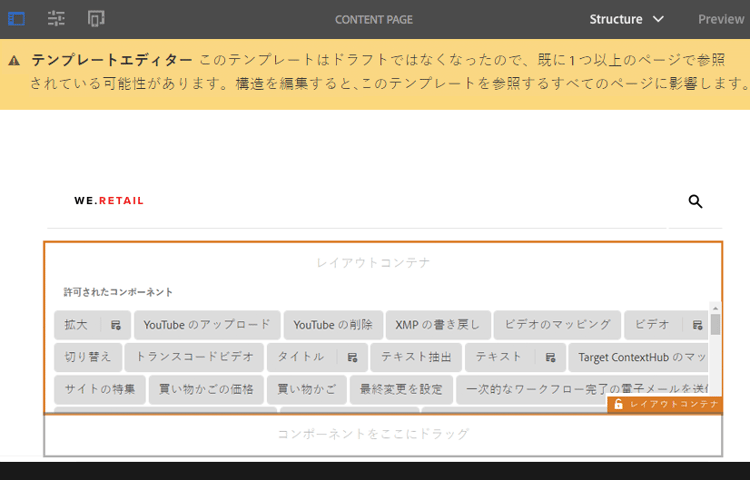The image size is (750, 480).
Task: Select YouTube の削除 component
Action: click(x=333, y=325)
